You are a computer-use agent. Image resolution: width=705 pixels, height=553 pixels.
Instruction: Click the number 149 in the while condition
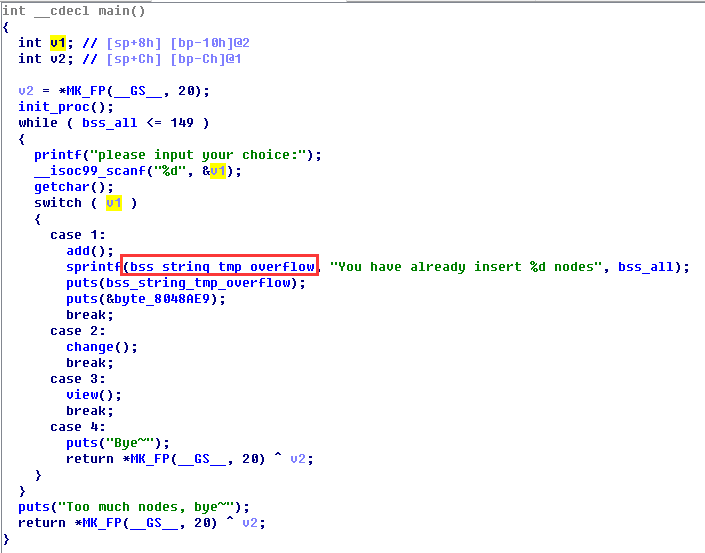point(182,123)
